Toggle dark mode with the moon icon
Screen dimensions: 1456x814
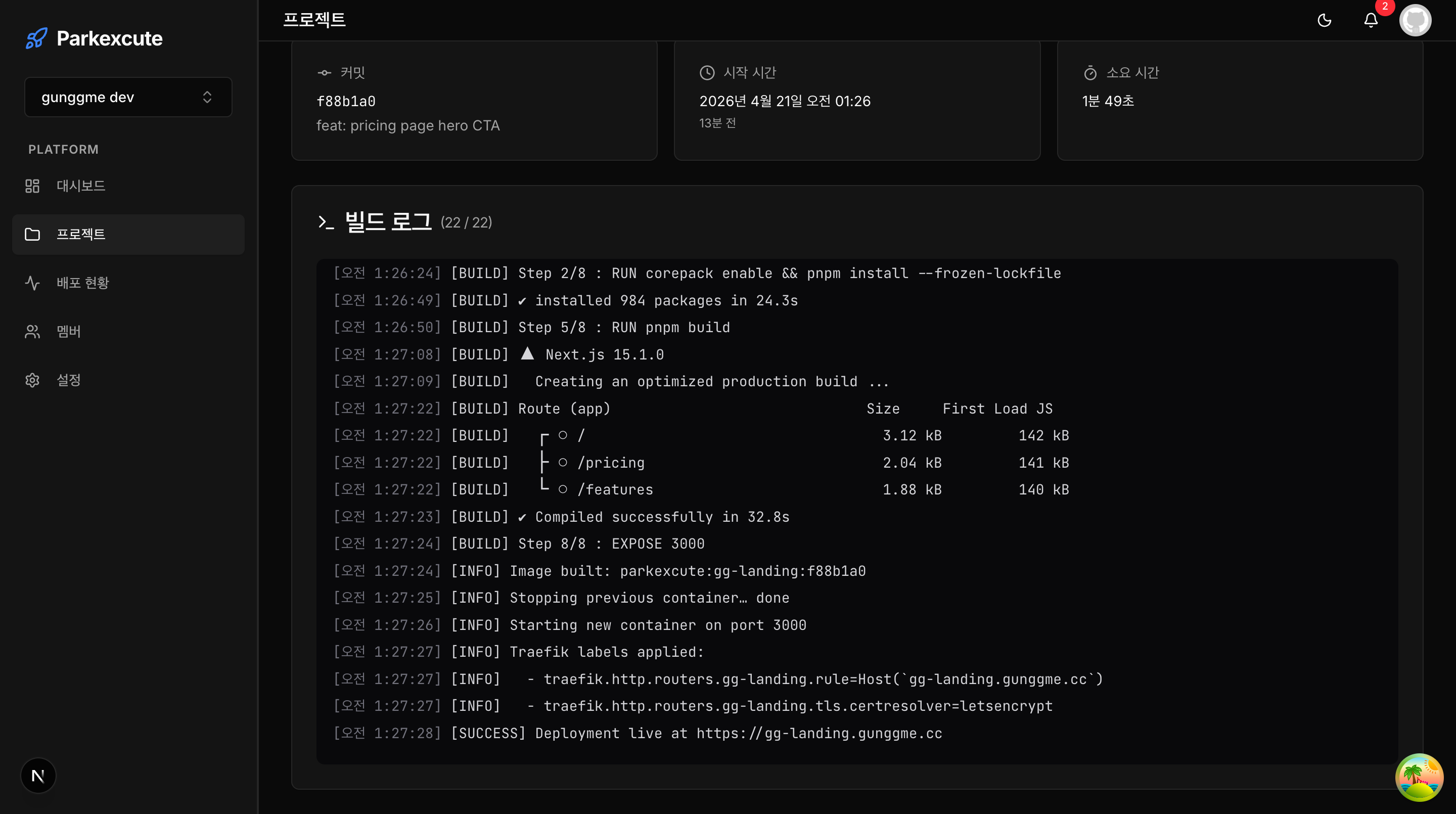click(1325, 20)
